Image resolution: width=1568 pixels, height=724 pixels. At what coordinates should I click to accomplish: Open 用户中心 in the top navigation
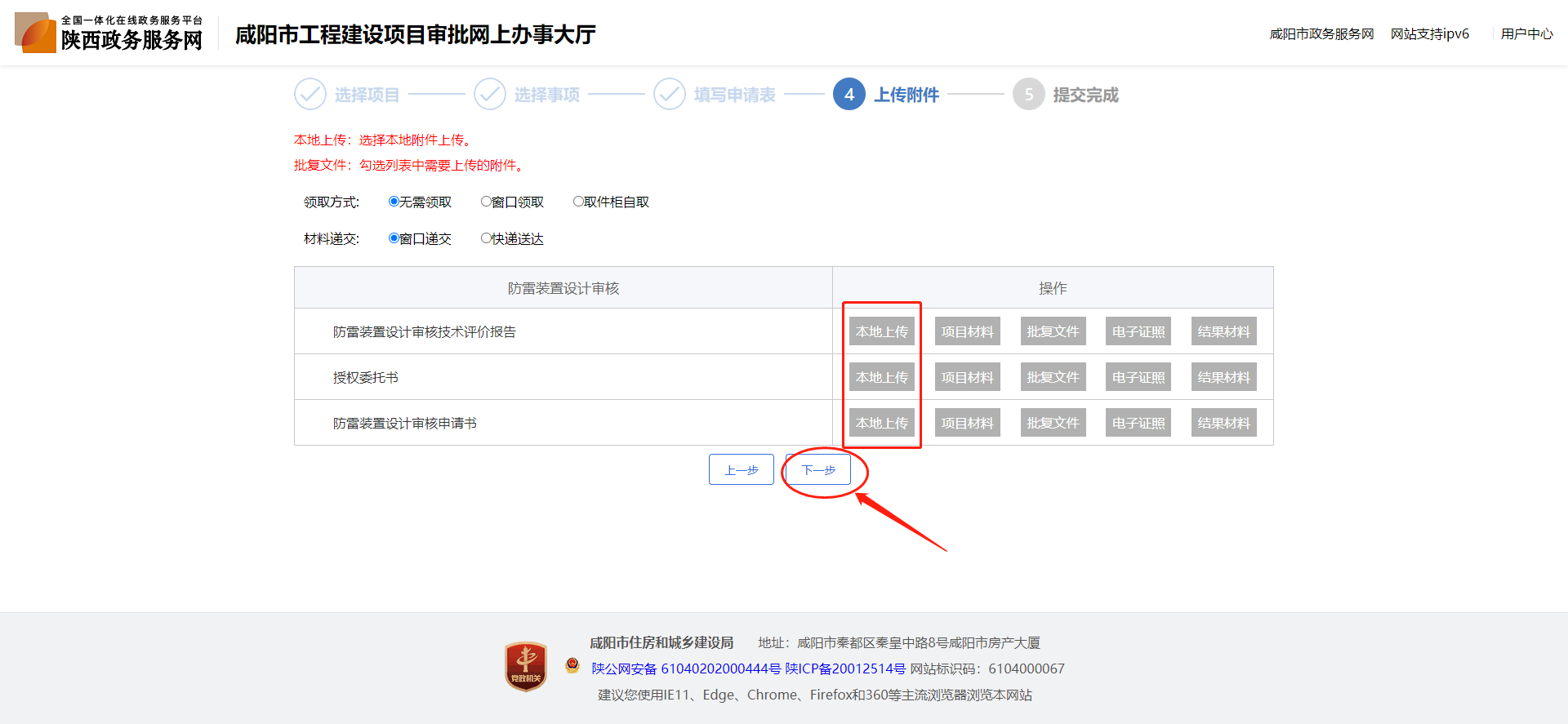coord(1526,34)
